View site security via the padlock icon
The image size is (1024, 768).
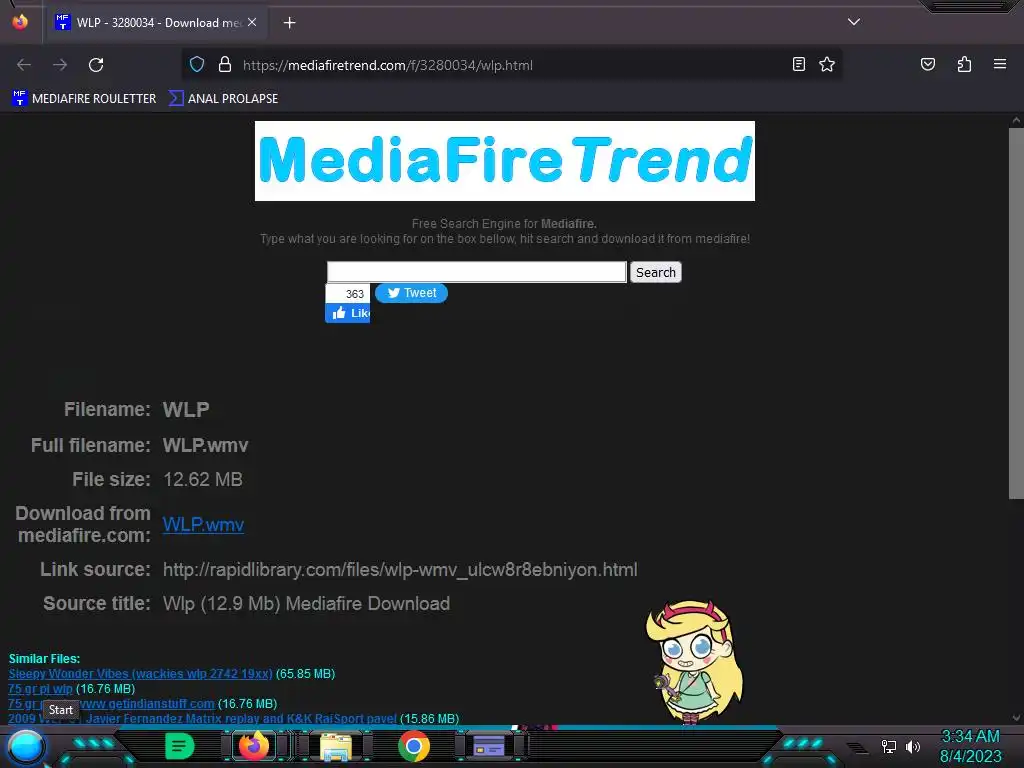click(225, 65)
